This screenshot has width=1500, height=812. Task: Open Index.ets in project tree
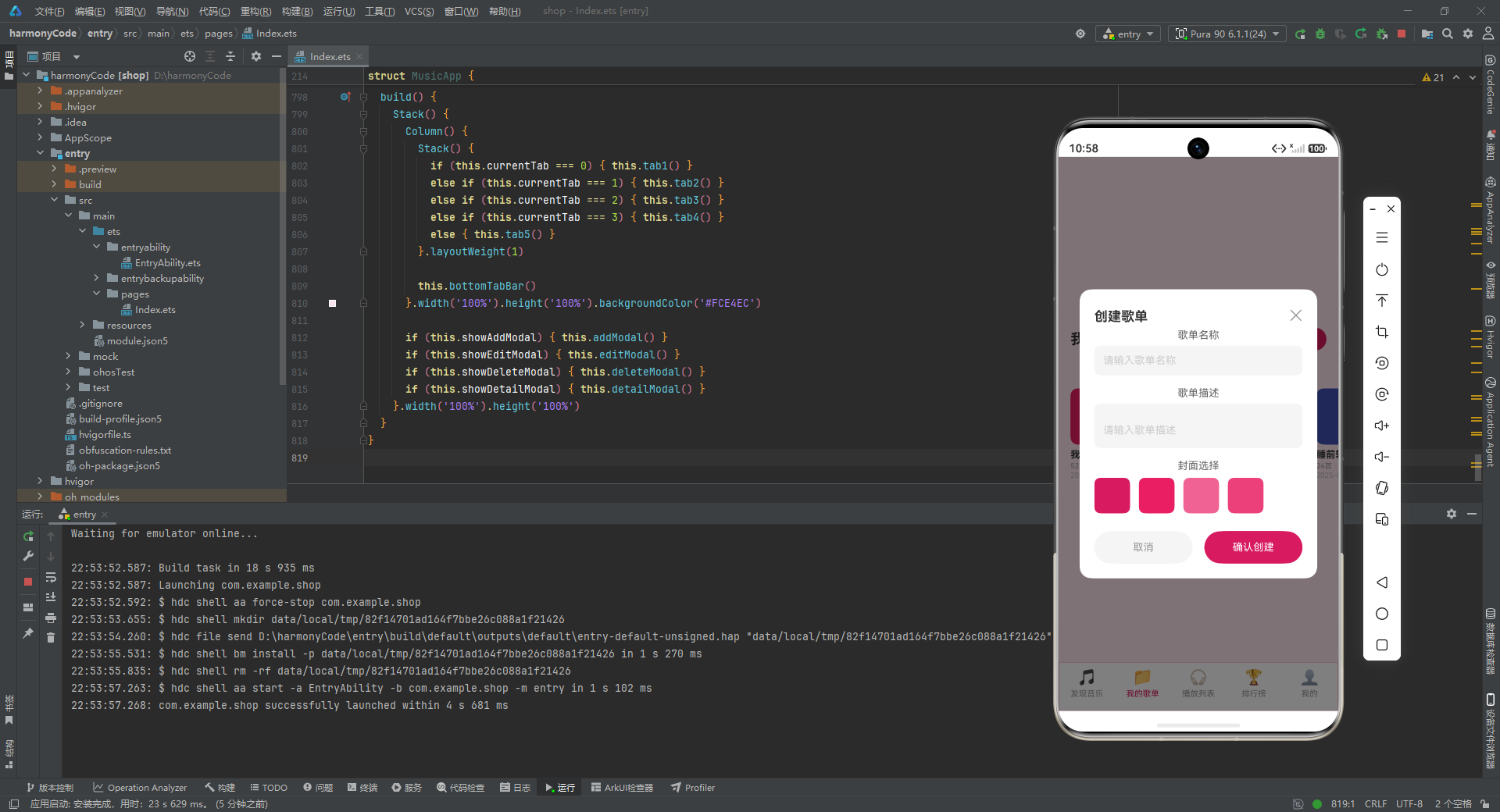(155, 309)
